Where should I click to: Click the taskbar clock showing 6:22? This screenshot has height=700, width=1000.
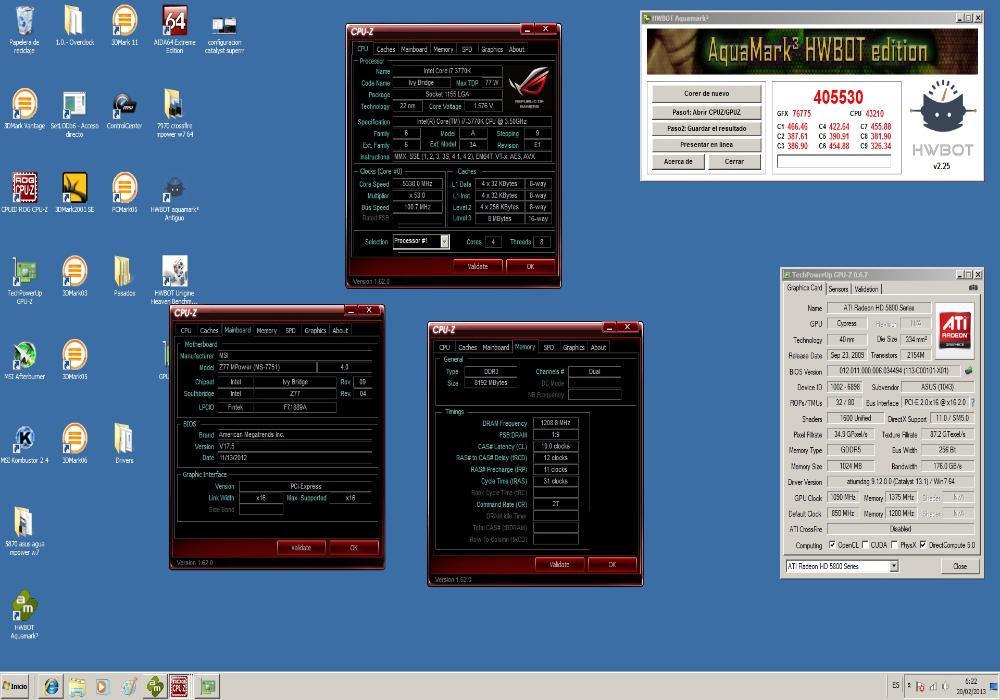pyautogui.click(x=971, y=686)
